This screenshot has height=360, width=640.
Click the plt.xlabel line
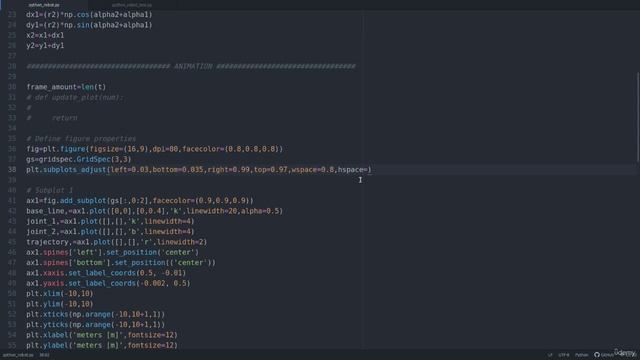[x=102, y=335]
